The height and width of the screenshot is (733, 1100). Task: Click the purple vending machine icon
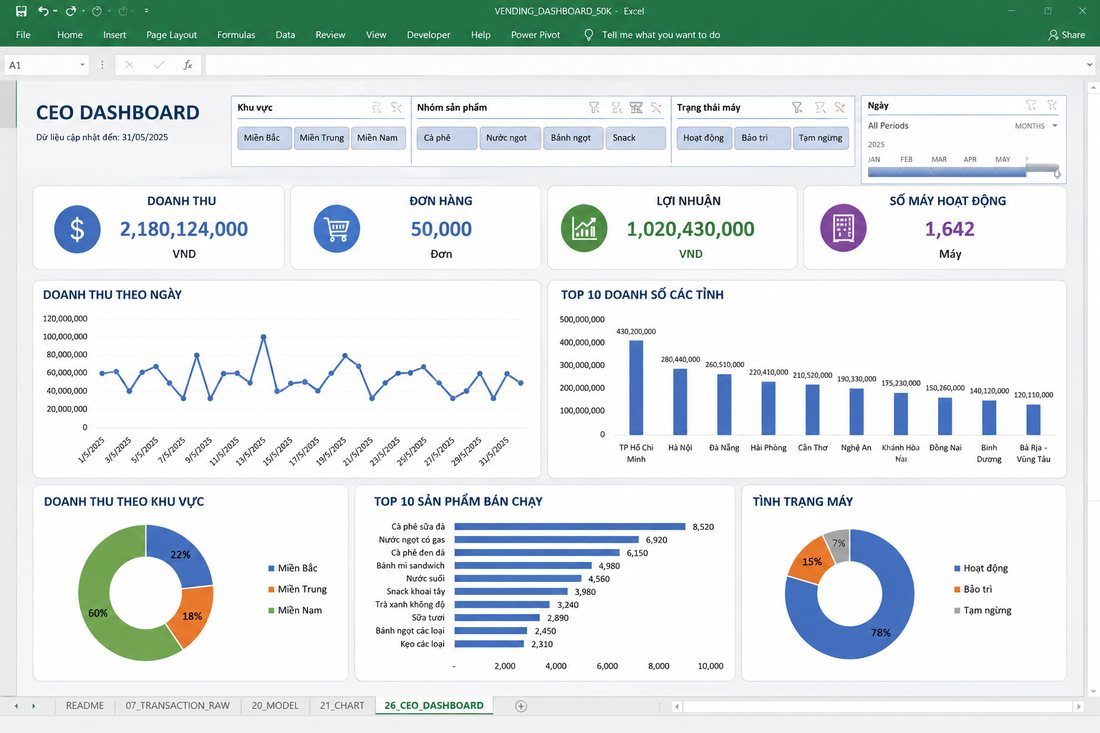843,228
